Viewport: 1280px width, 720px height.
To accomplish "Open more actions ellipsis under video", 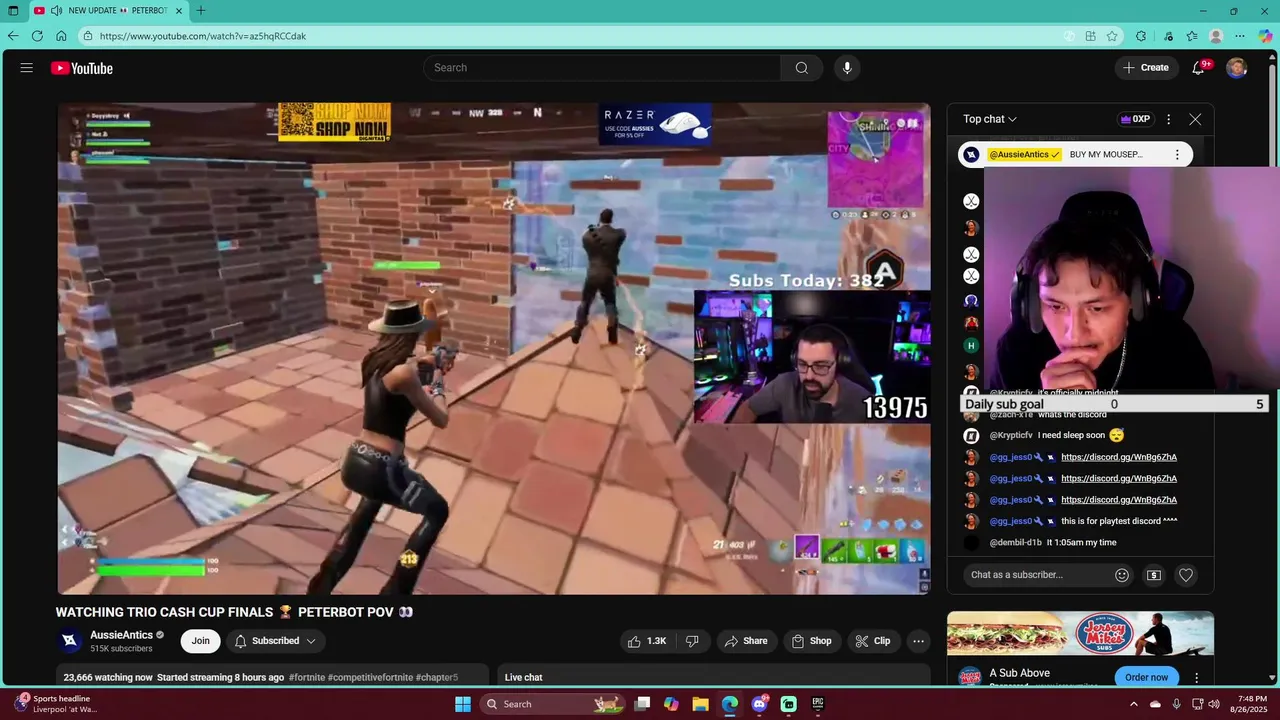I will 918,641.
